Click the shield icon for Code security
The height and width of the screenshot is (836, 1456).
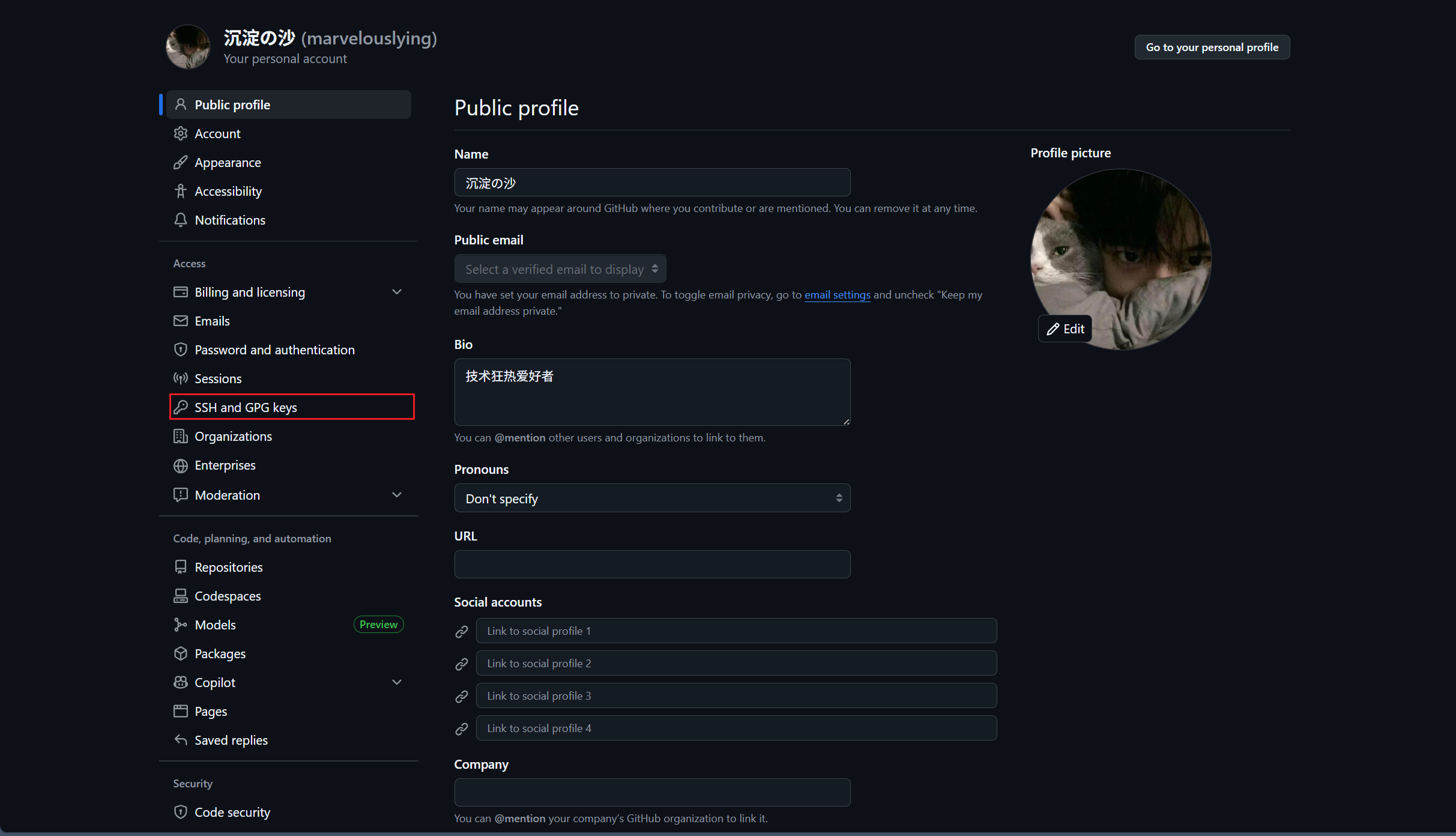181,812
